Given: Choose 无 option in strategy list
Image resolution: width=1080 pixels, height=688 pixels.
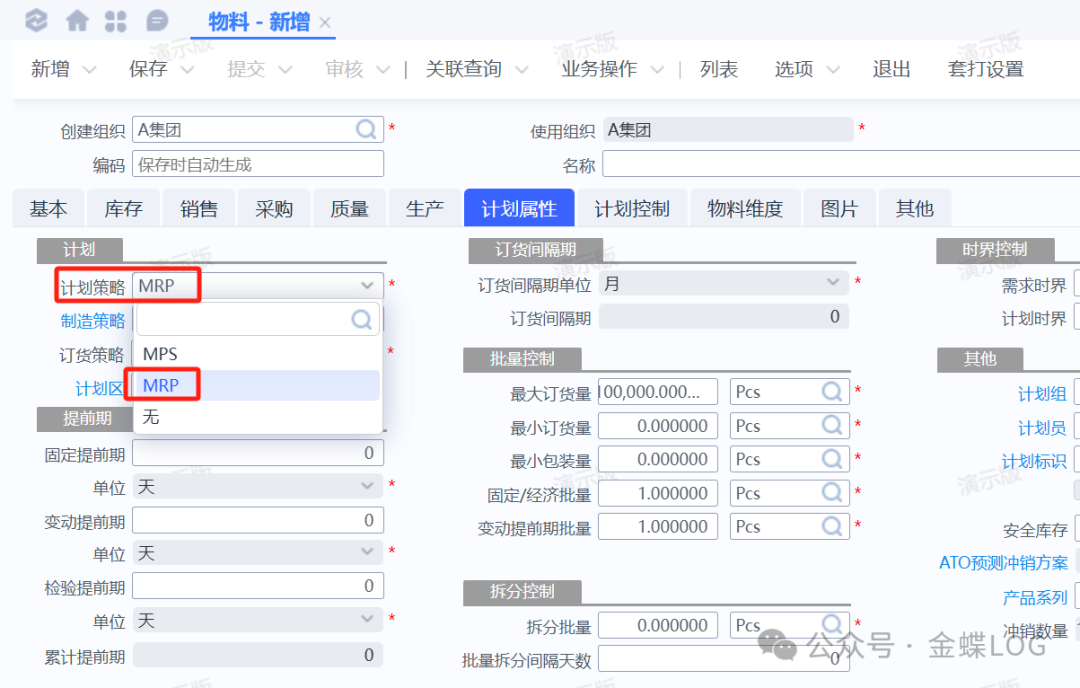Looking at the screenshot, I should click(151, 417).
